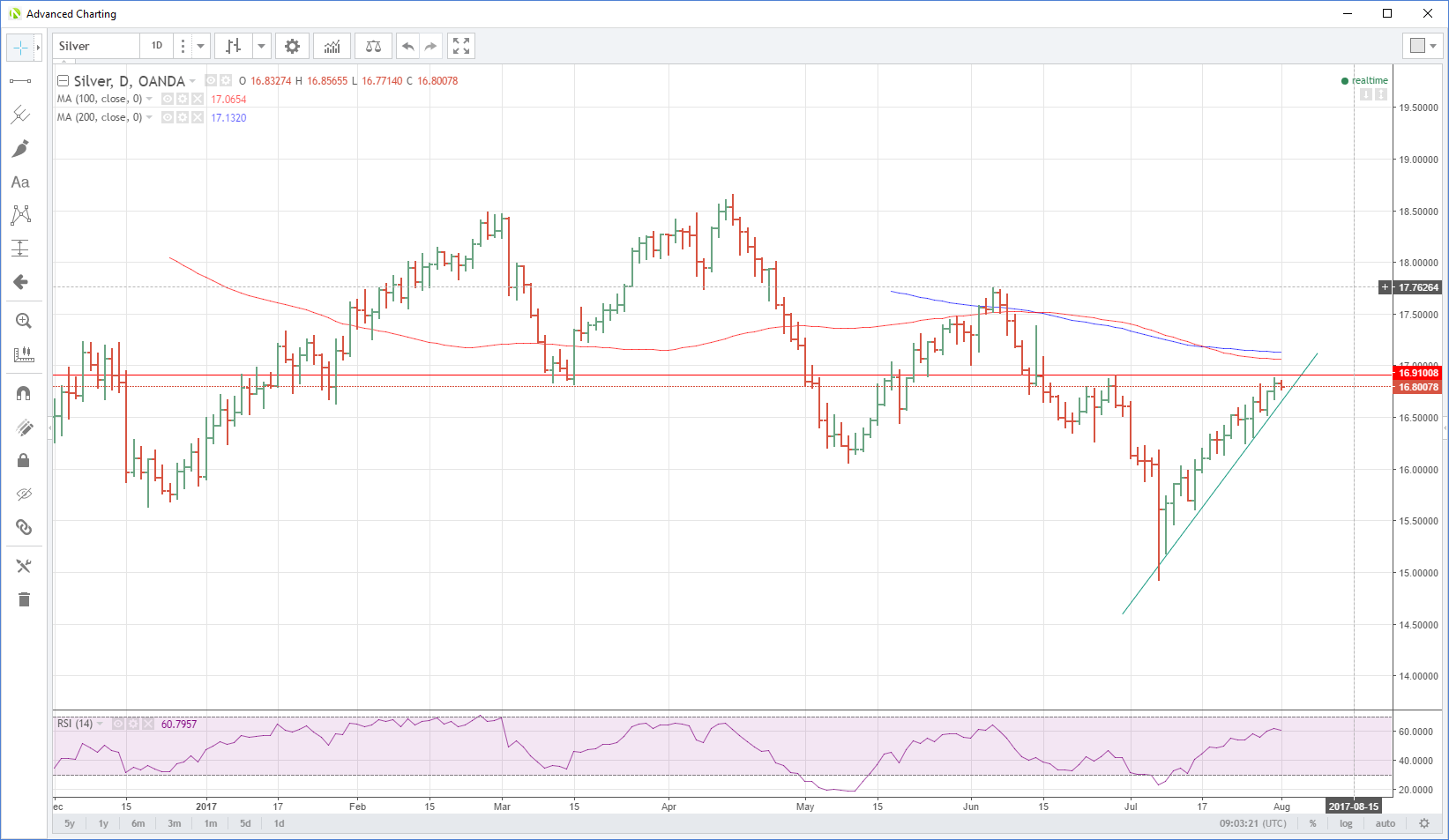Image resolution: width=1449 pixels, height=840 pixels.
Task: Switch range to 5y
Action: point(70,823)
